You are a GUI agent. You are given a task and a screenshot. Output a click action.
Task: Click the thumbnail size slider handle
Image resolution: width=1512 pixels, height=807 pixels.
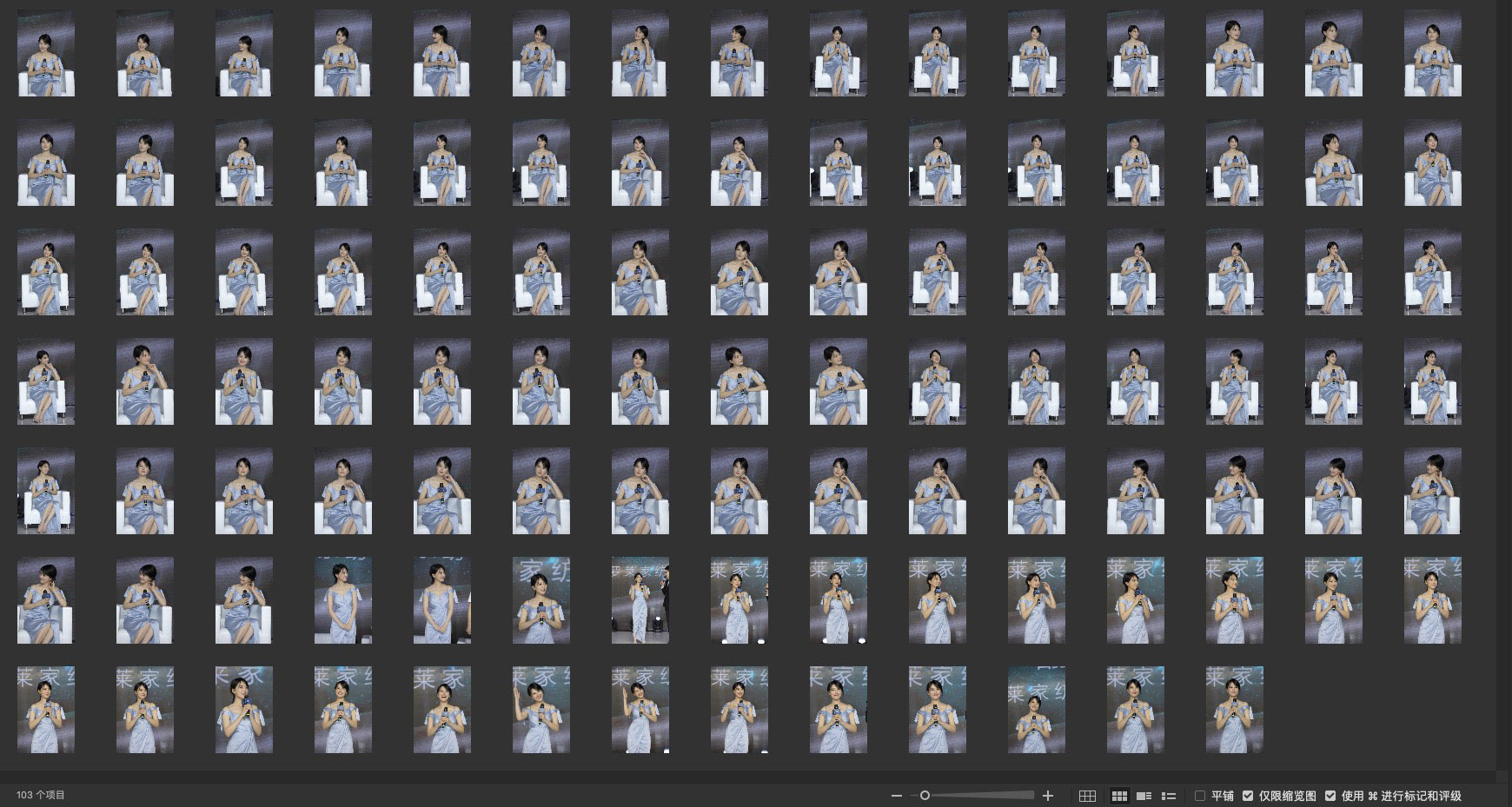925,796
